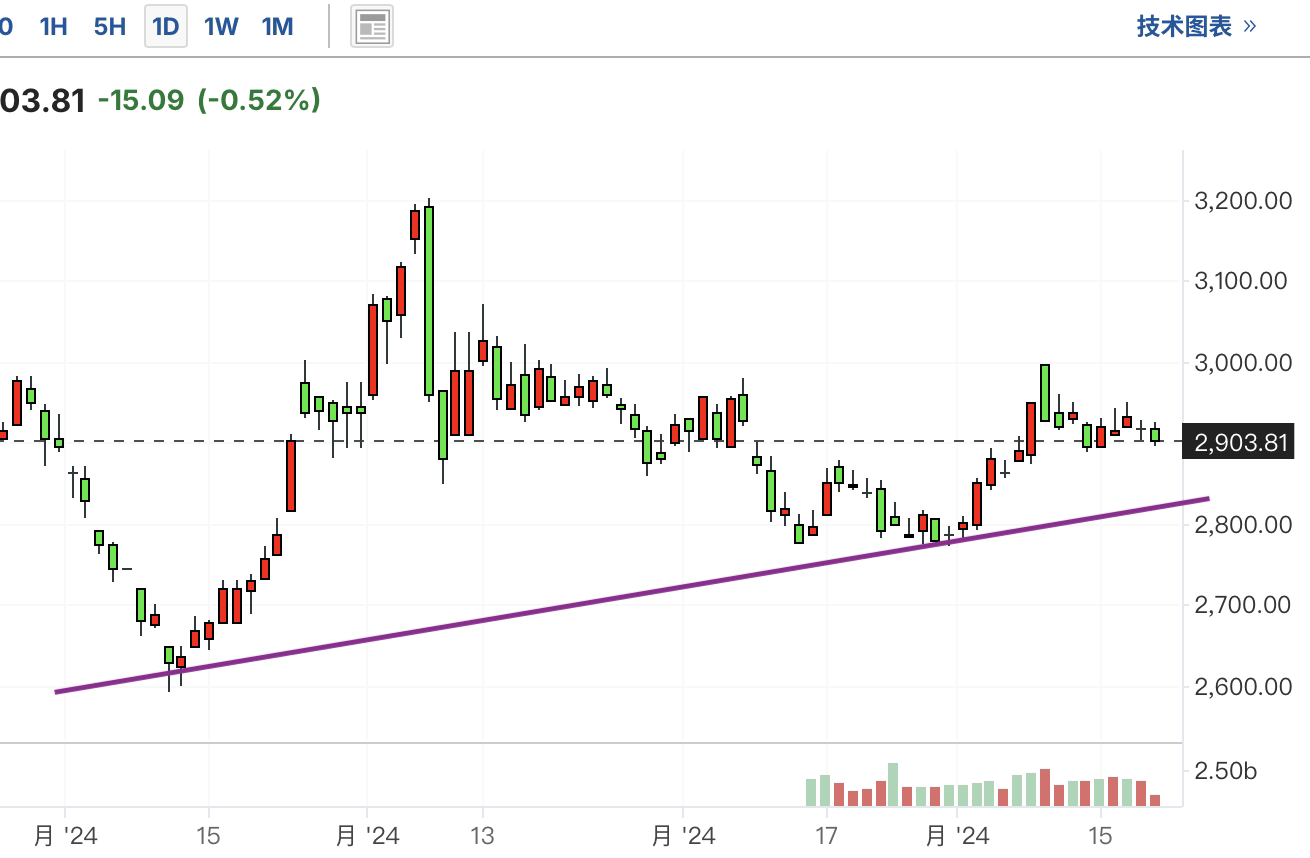
Task: Open the 技术图表 link
Action: pyautogui.click(x=1196, y=27)
